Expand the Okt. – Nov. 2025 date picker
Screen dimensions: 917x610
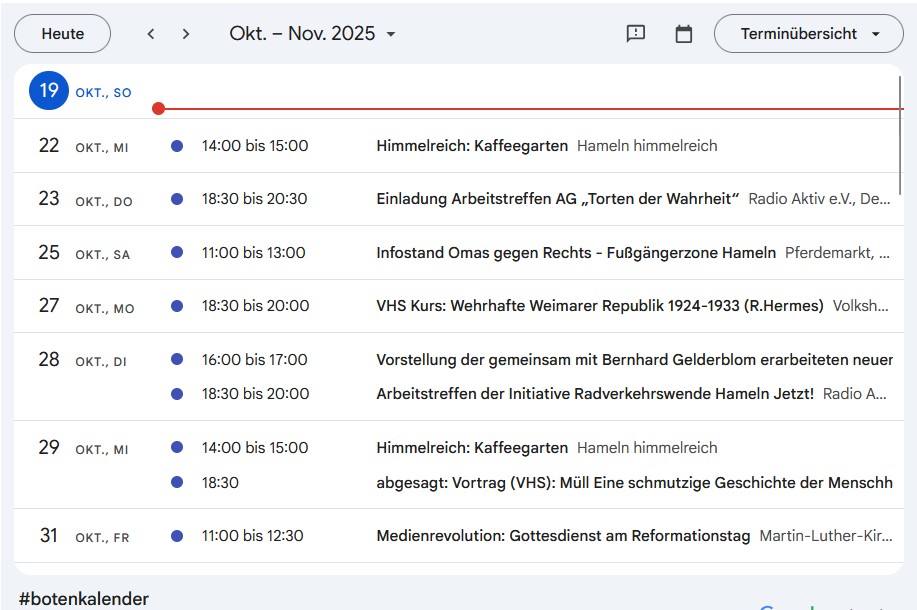pos(313,34)
